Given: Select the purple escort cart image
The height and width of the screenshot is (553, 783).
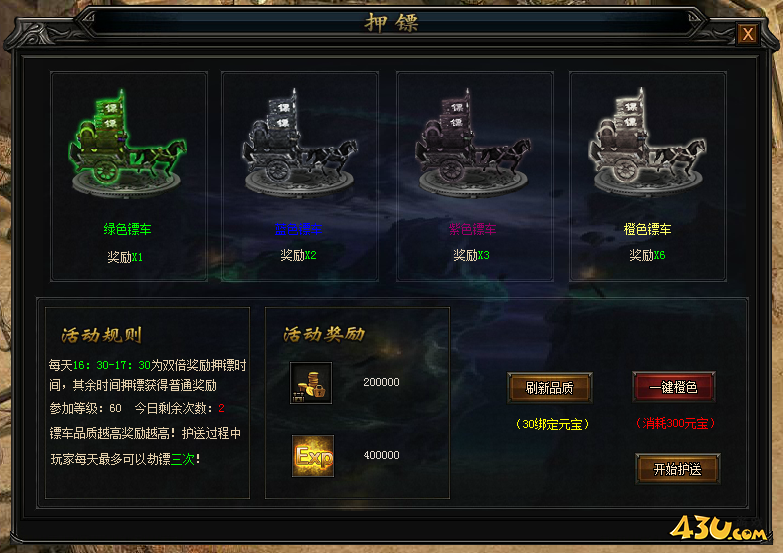Looking at the screenshot, I should tap(473, 143).
